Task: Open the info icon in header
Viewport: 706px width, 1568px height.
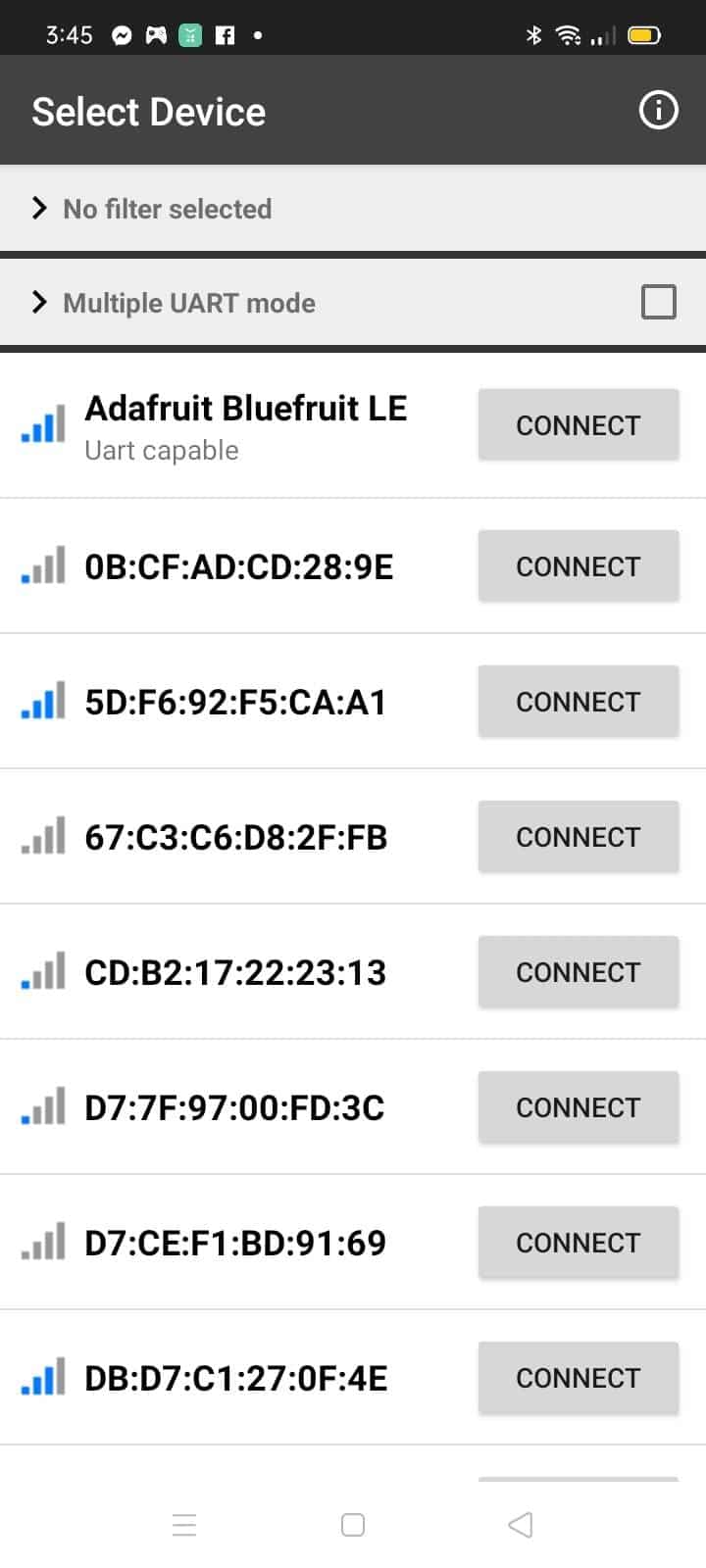Action: [x=658, y=110]
